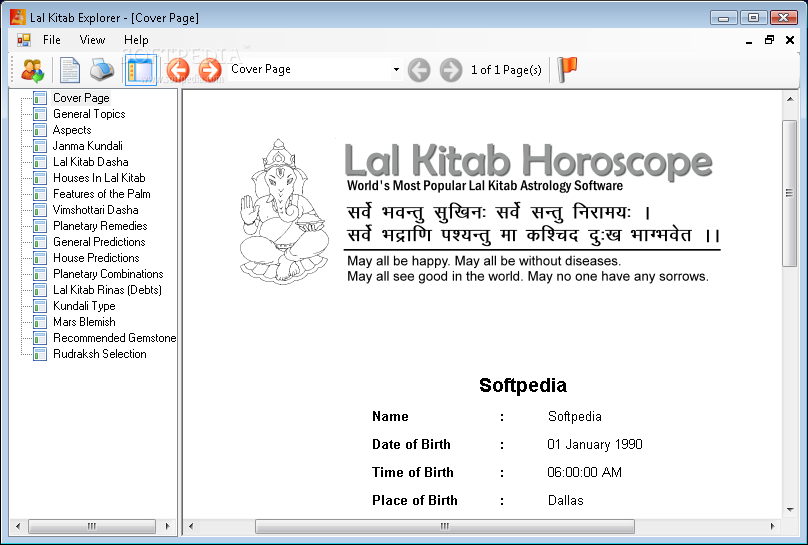
Task: Select House Predictions in tree
Action: 96,258
